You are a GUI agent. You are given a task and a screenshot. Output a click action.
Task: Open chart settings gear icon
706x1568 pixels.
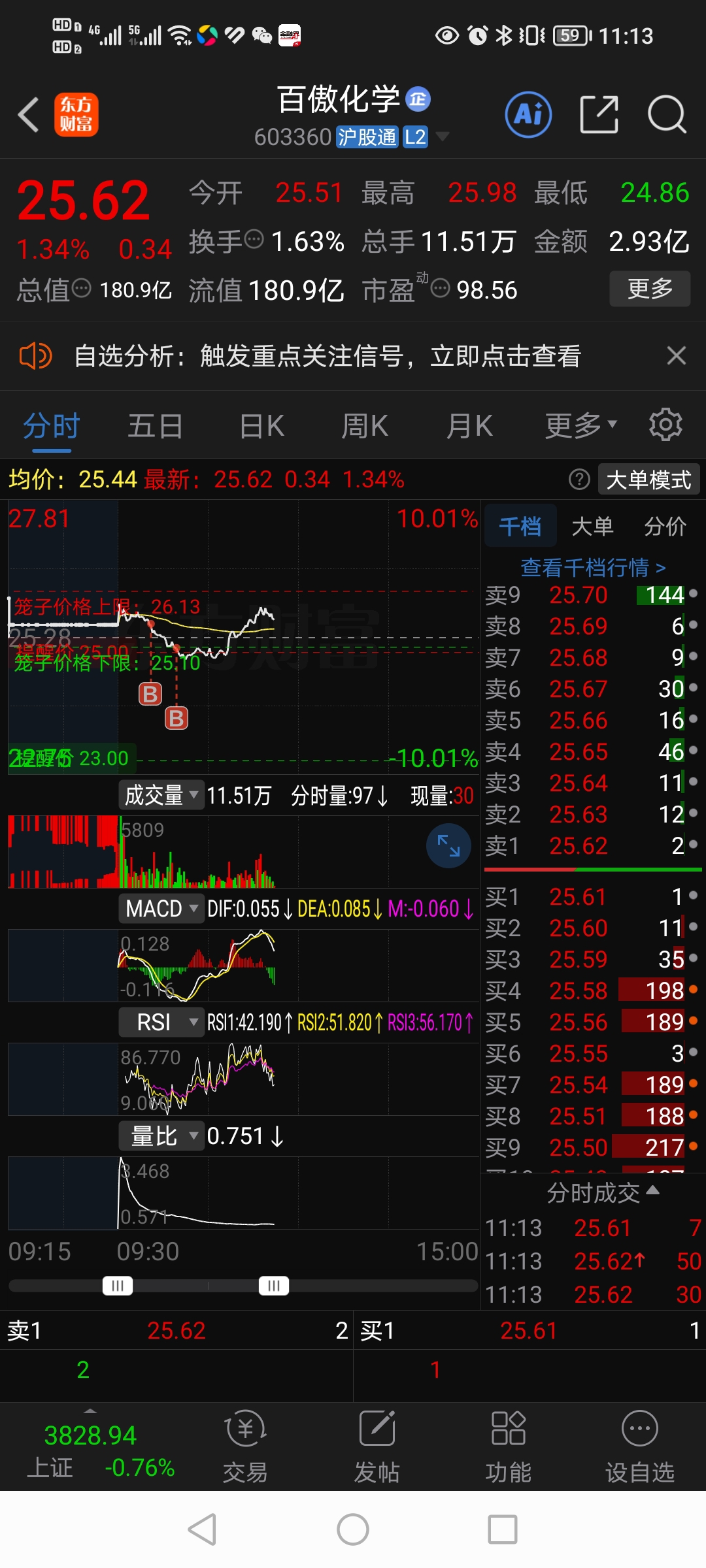click(665, 425)
